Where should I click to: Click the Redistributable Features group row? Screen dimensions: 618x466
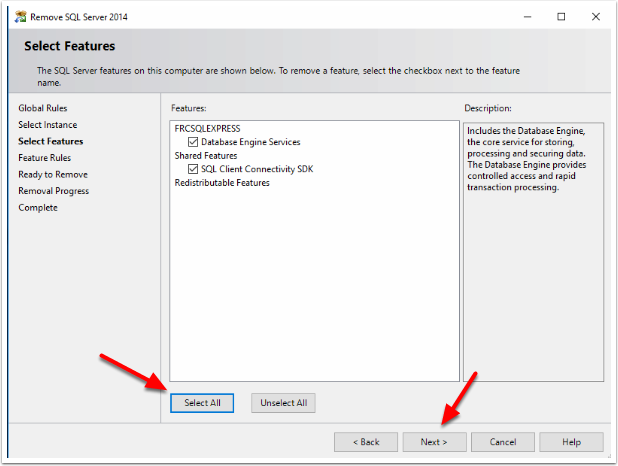coord(222,183)
